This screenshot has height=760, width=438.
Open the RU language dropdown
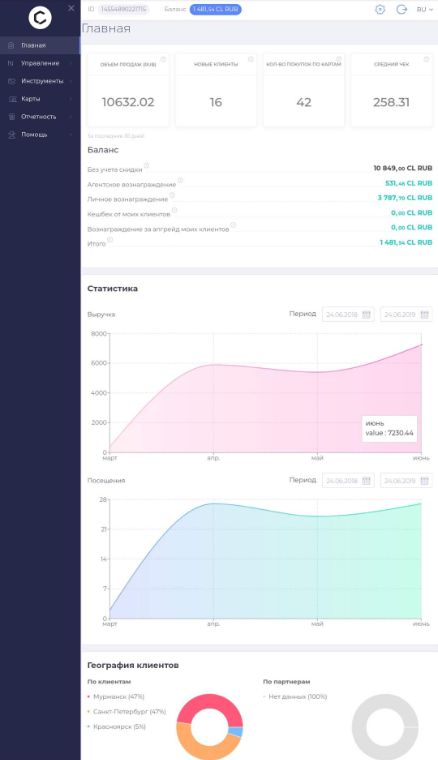click(x=424, y=9)
